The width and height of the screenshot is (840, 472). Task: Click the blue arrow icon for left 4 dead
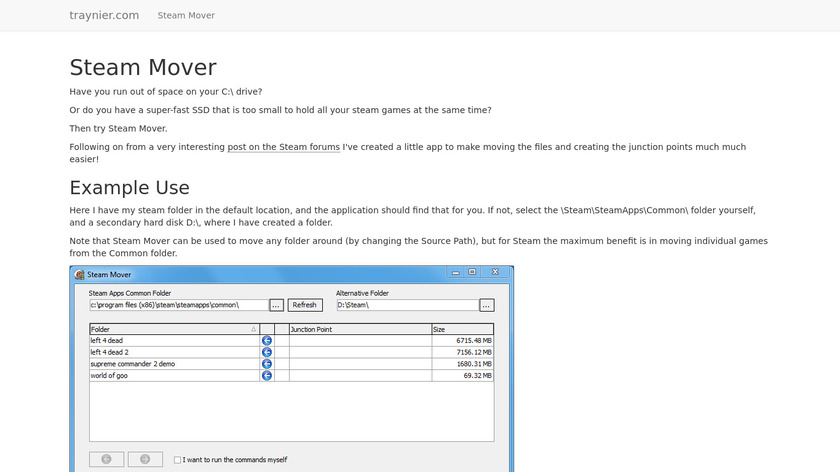click(x=267, y=341)
